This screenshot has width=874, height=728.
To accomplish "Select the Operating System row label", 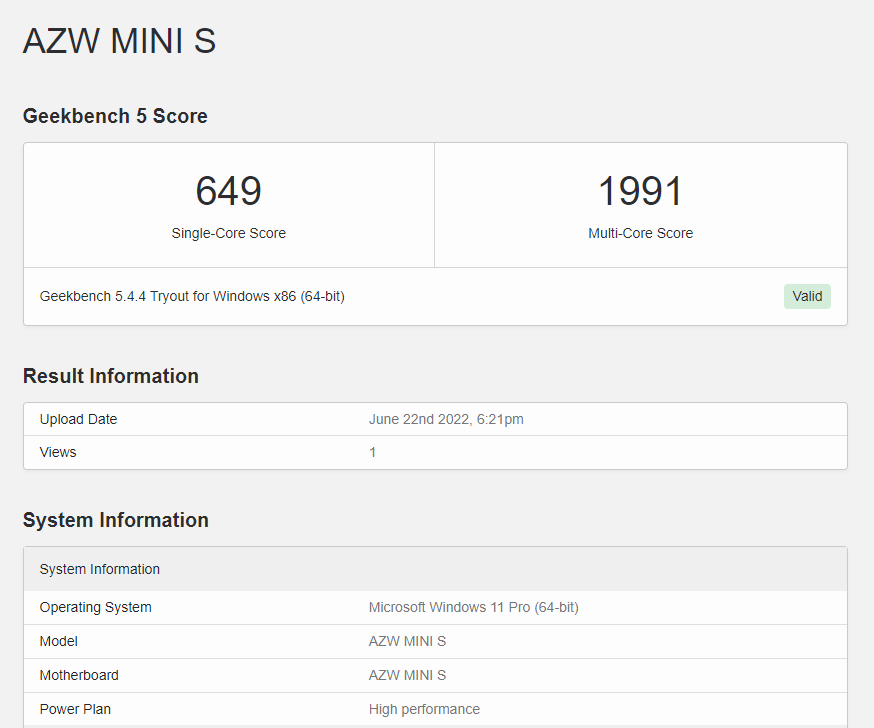I will [96, 607].
